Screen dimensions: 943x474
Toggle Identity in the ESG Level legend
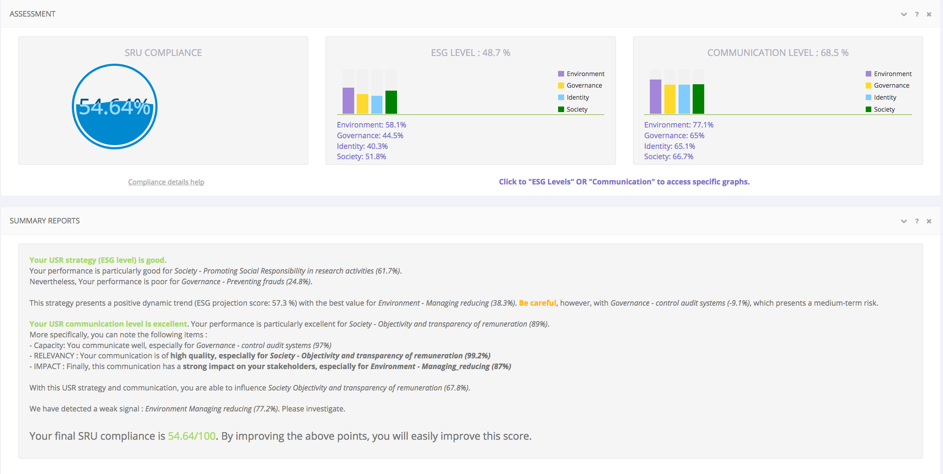coord(578,98)
